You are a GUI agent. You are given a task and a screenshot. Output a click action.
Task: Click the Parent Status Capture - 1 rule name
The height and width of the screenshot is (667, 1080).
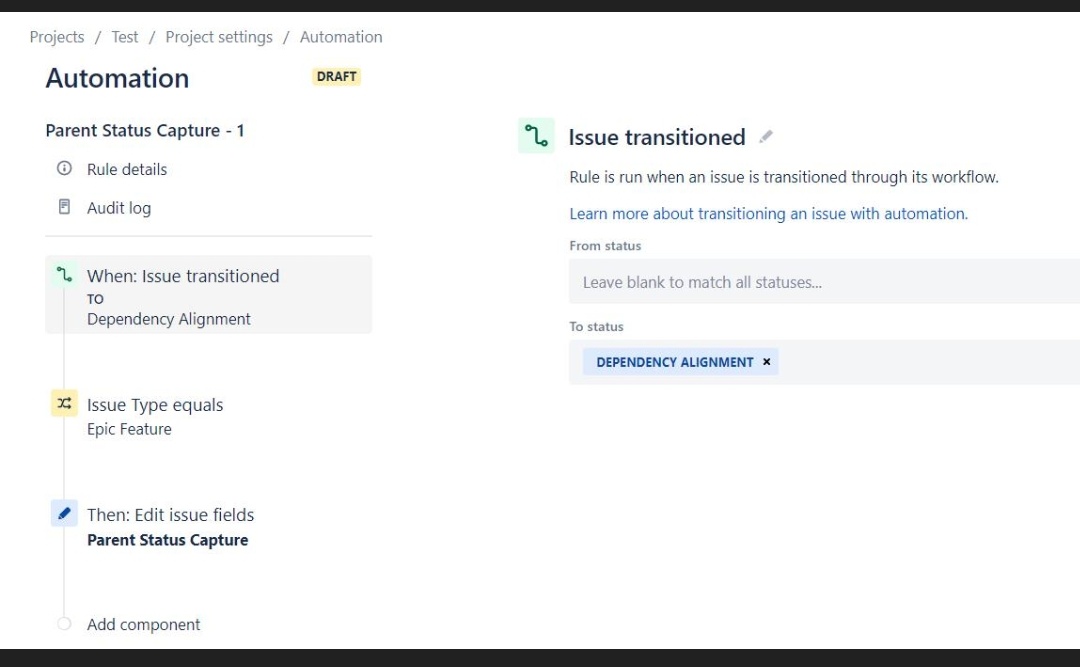coord(145,130)
